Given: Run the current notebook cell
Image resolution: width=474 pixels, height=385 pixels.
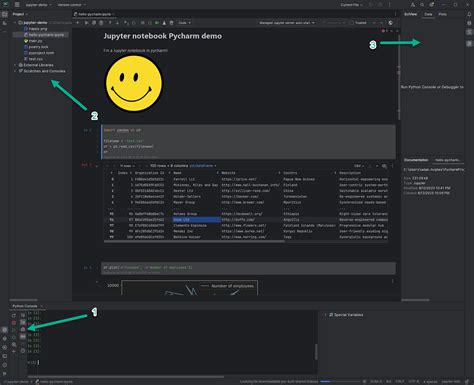Looking at the screenshot, I should pyautogui.click(x=86, y=23).
